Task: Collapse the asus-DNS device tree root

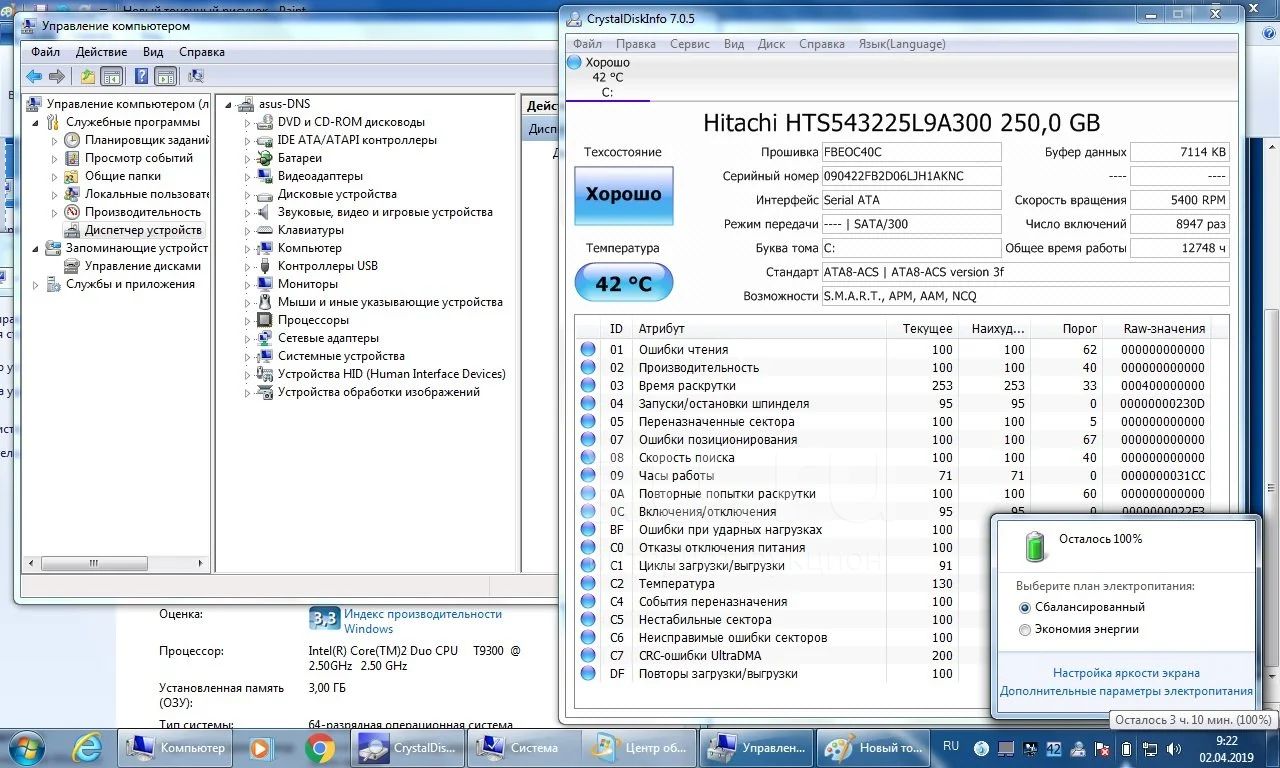Action: coord(229,104)
